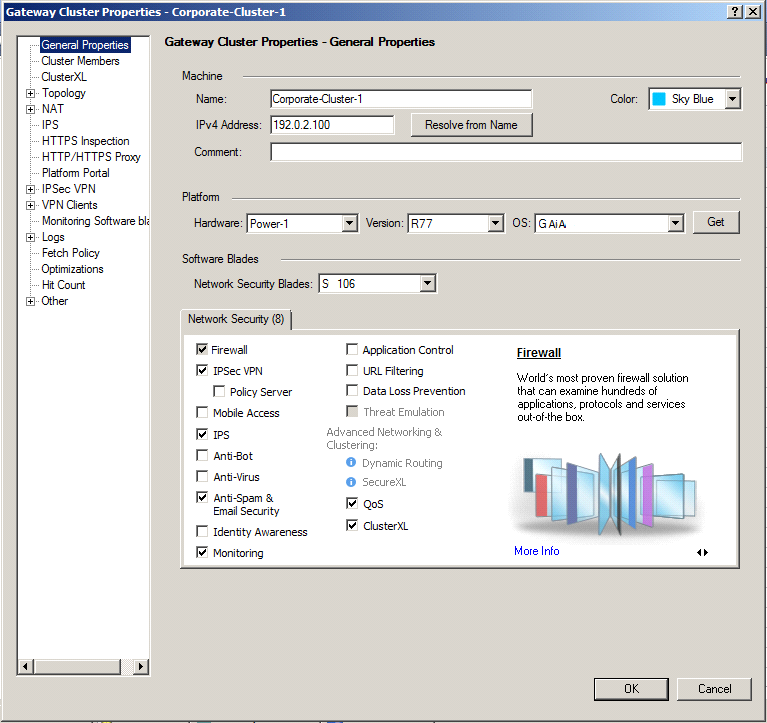The image size is (767, 723).
Task: Open the ClusterXL tree page
Action: (x=64, y=77)
